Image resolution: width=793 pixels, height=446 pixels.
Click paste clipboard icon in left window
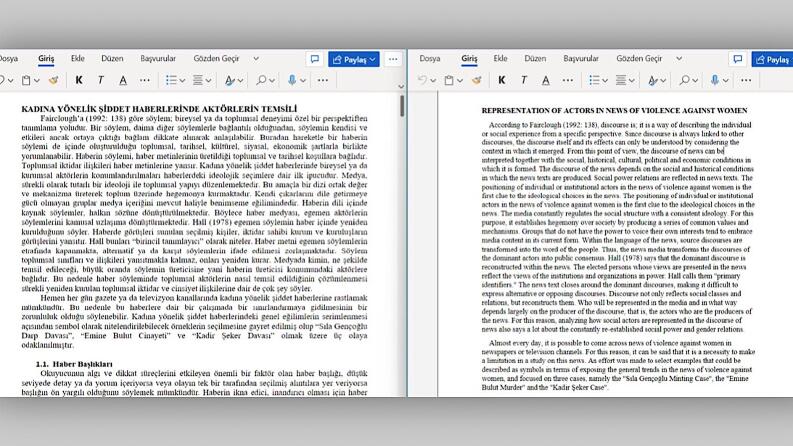pos(26,80)
